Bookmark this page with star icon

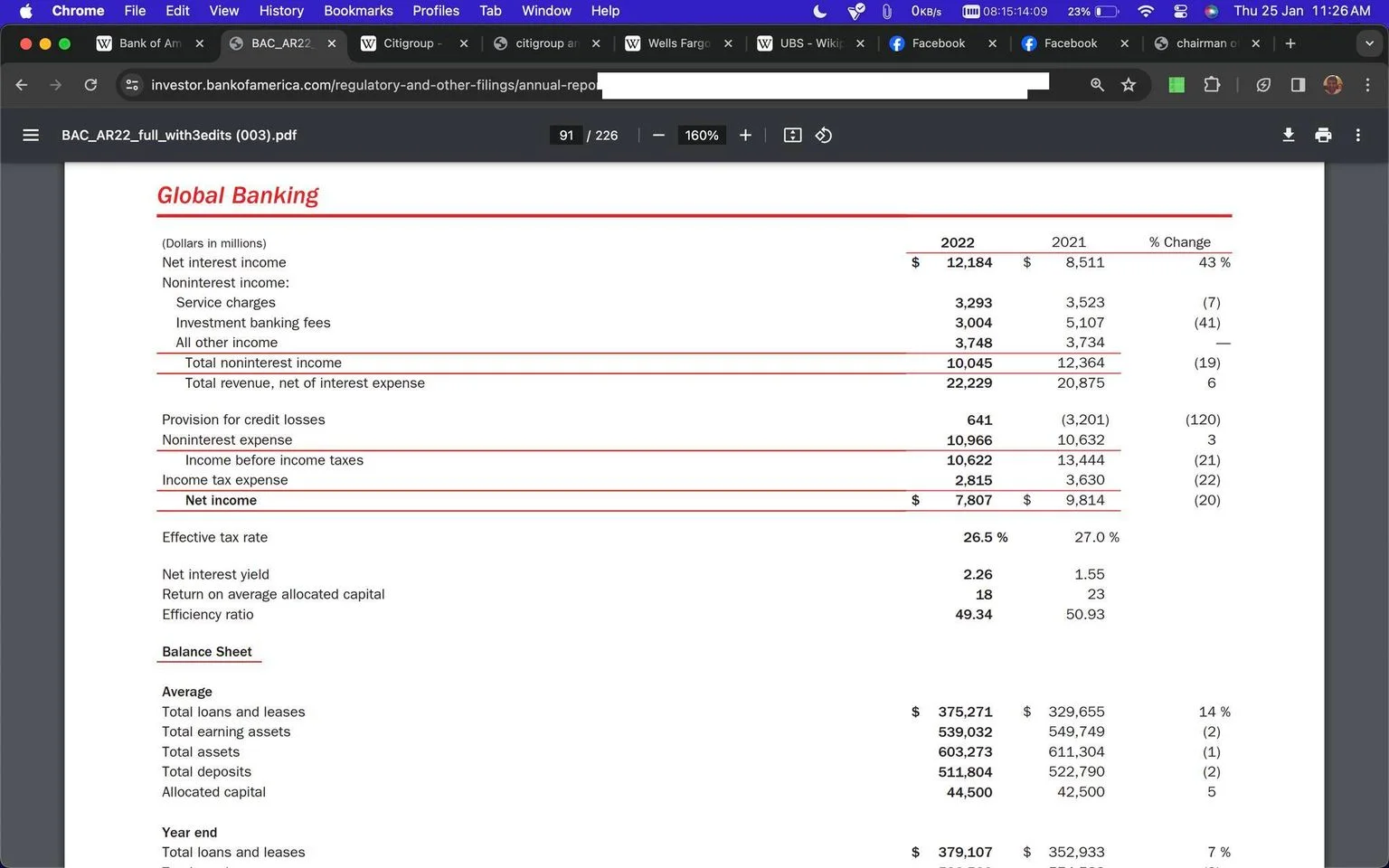1129,84
